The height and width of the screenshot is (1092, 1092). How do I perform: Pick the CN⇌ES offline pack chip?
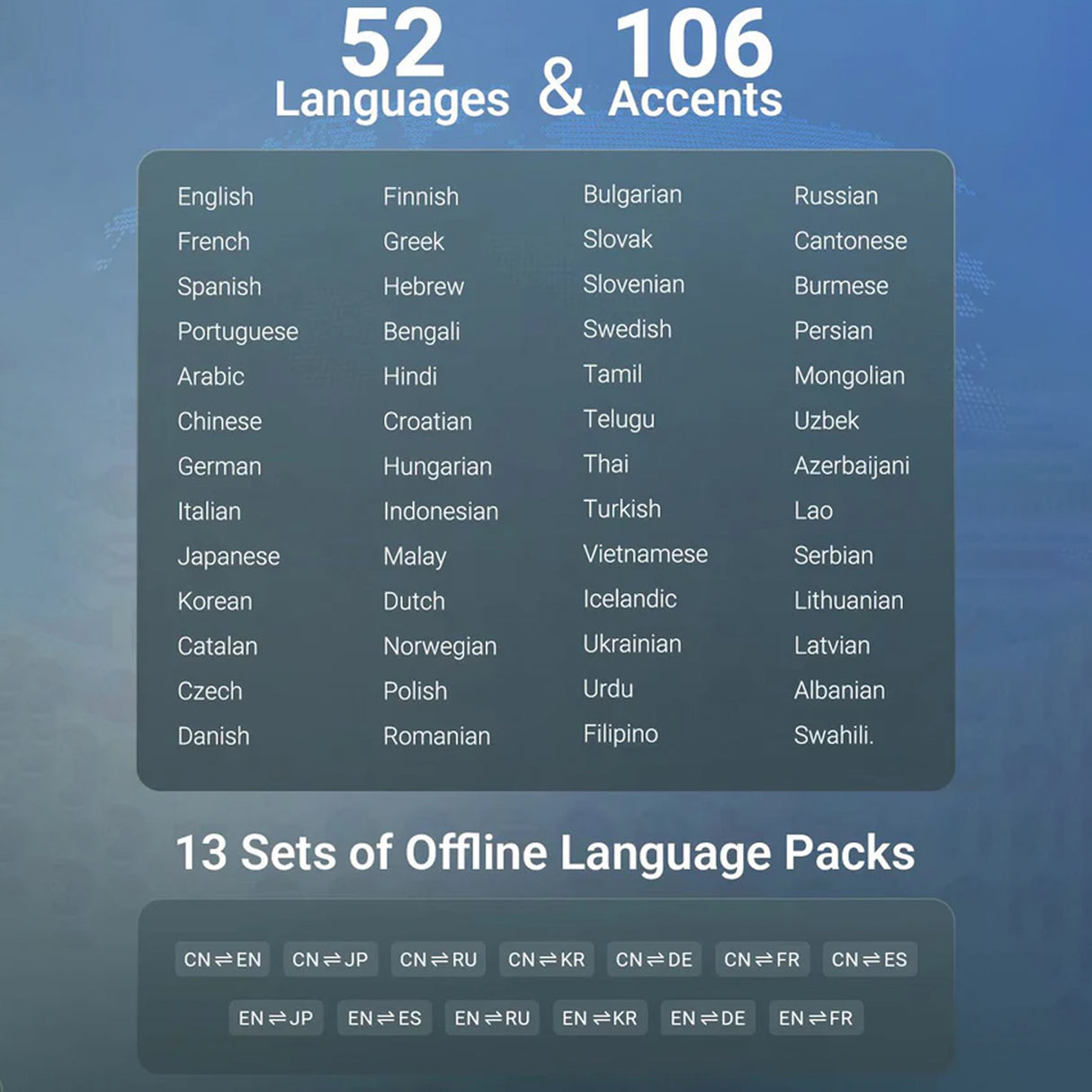click(870, 960)
